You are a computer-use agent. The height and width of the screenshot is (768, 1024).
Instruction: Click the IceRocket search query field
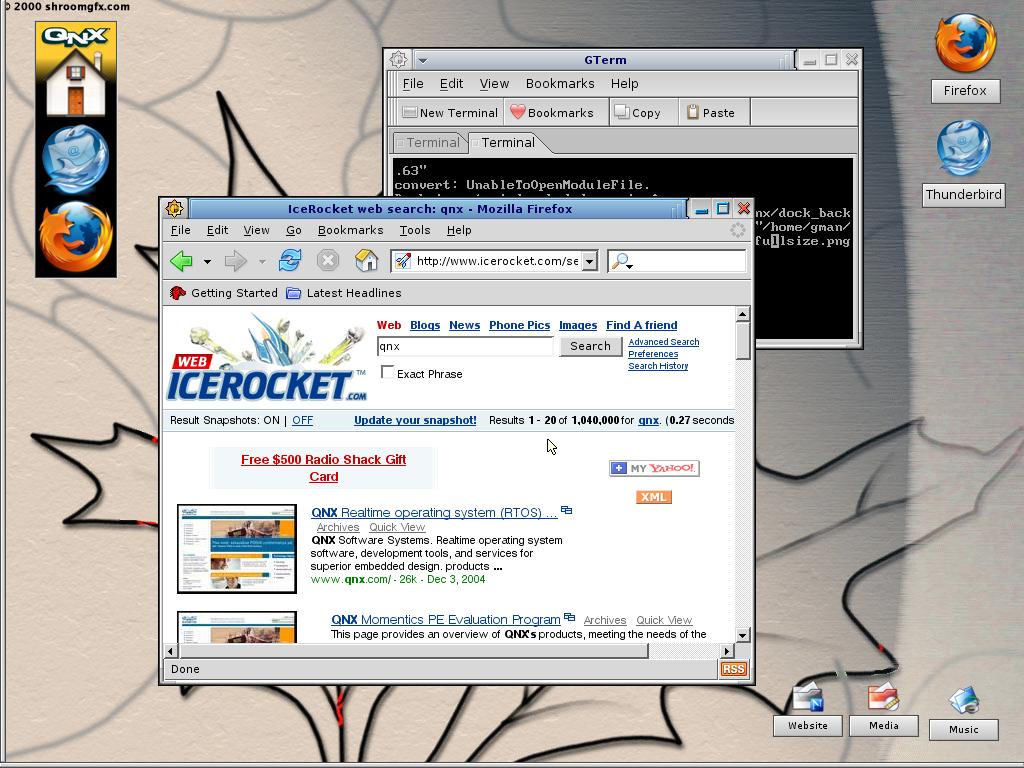coord(465,346)
